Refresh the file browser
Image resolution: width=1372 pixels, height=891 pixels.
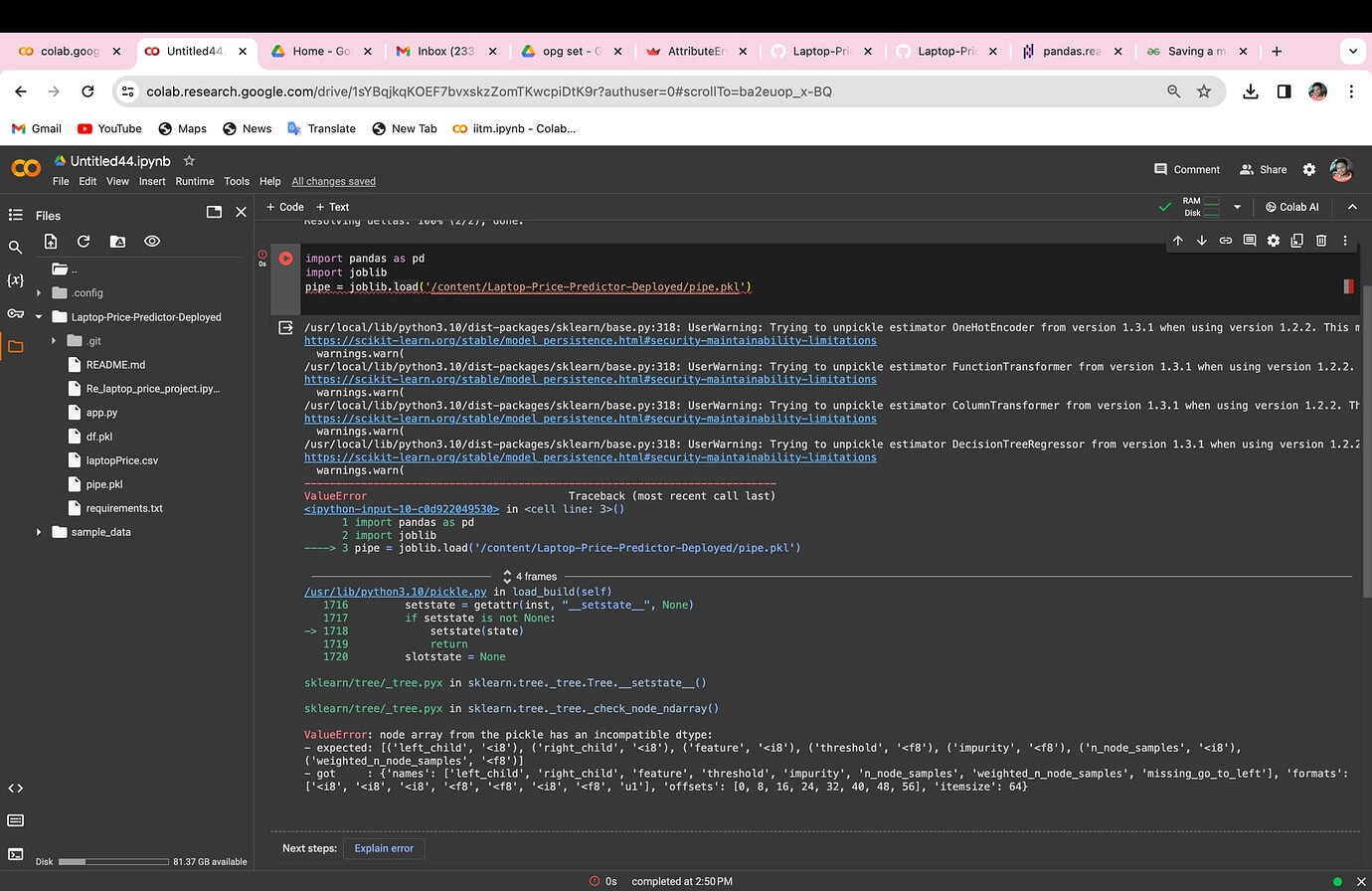tap(84, 241)
